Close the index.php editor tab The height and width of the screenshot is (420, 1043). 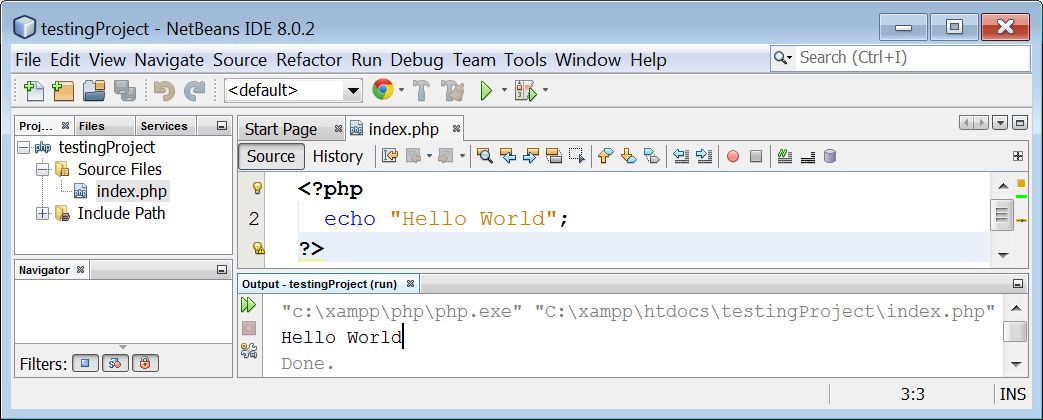pyautogui.click(x=456, y=128)
